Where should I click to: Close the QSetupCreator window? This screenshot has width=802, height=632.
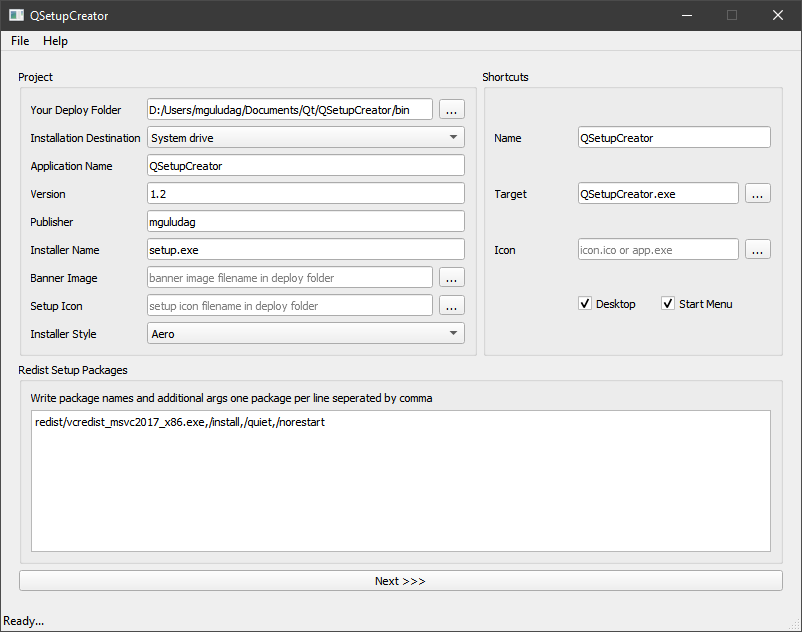click(x=777, y=15)
